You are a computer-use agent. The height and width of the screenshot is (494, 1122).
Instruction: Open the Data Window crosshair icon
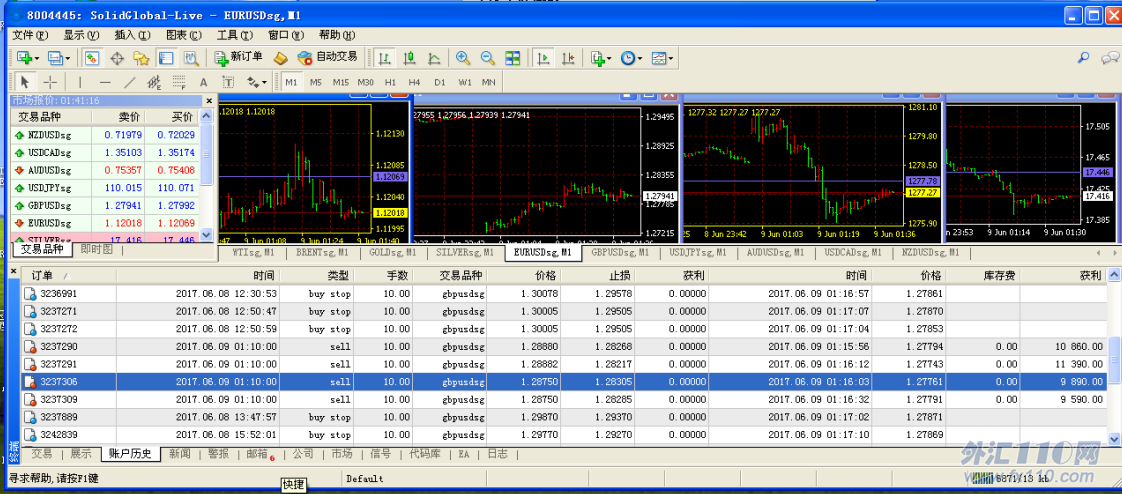coord(117,58)
